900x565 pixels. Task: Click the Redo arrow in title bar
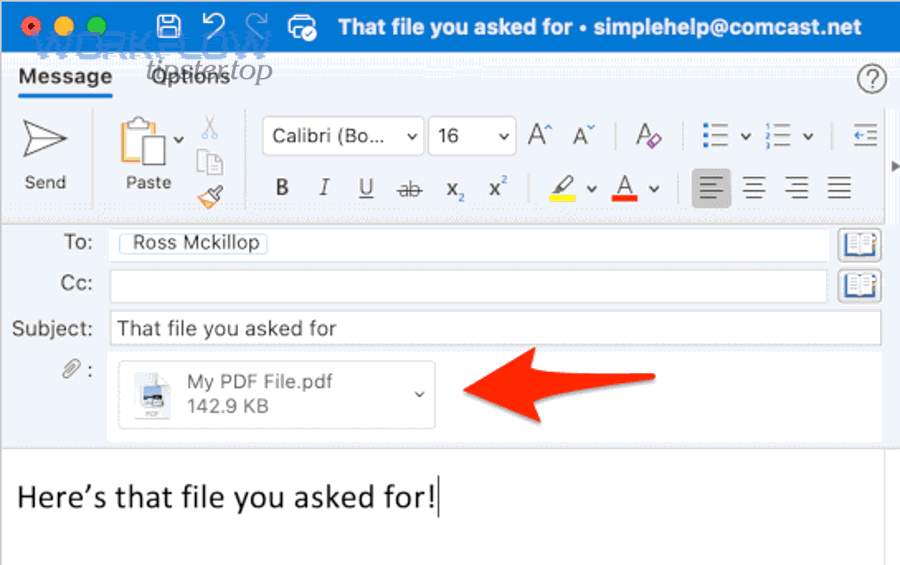click(x=257, y=26)
